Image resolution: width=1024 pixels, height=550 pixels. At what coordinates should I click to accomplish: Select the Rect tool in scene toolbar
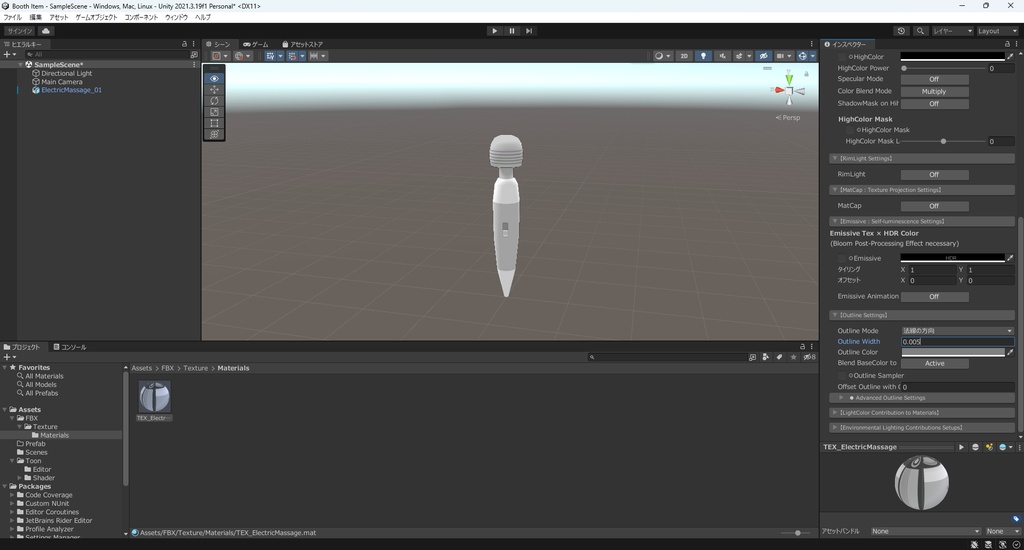214,123
